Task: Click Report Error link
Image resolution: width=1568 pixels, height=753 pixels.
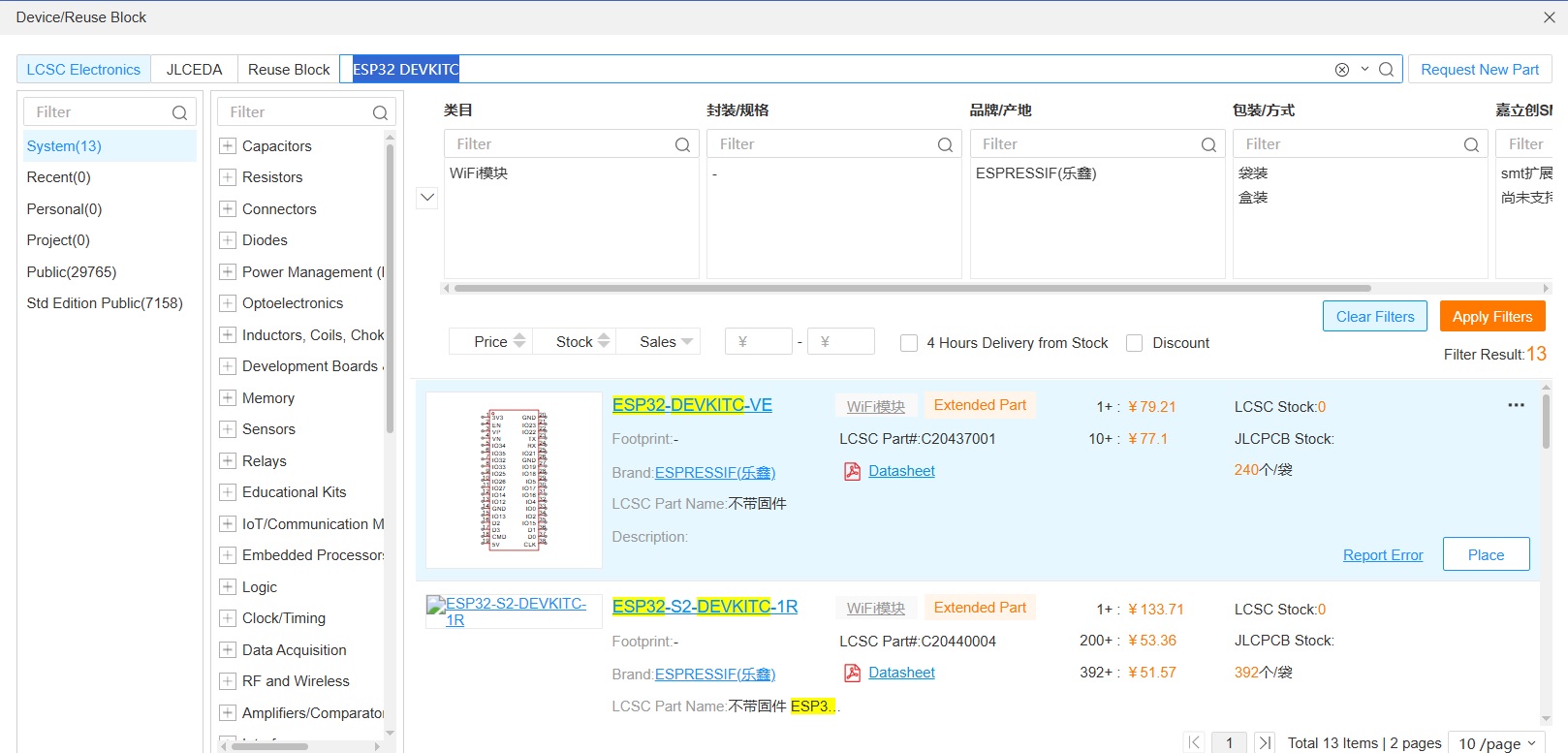Action: click(1383, 555)
